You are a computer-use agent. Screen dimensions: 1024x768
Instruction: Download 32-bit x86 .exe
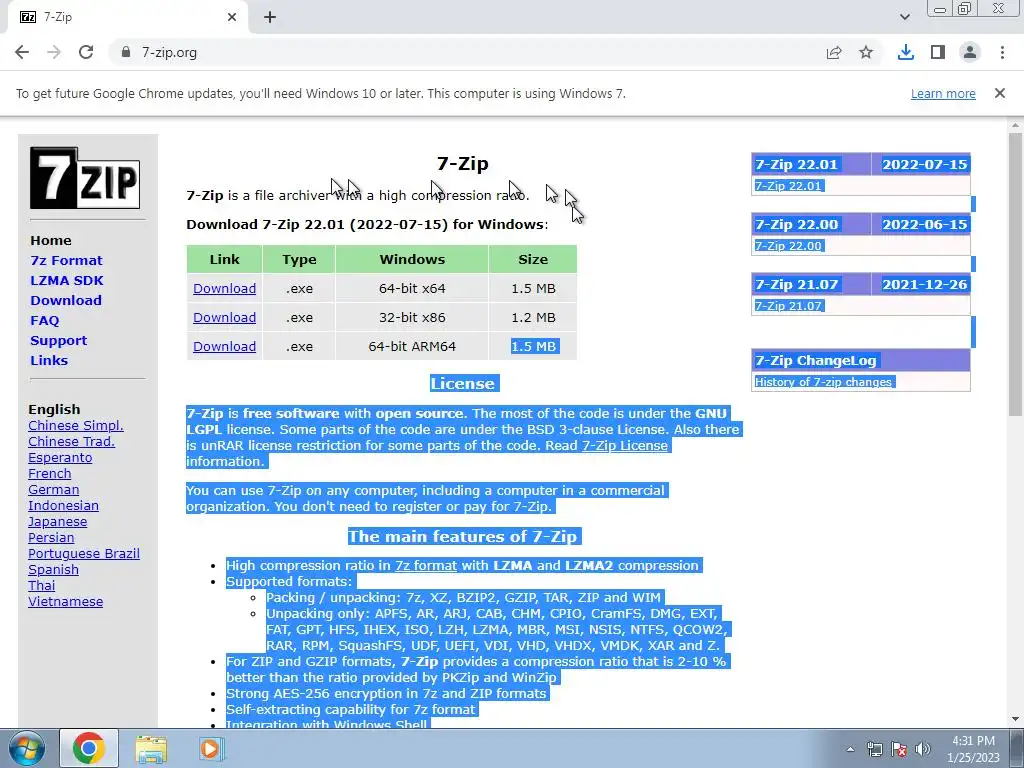coord(224,317)
